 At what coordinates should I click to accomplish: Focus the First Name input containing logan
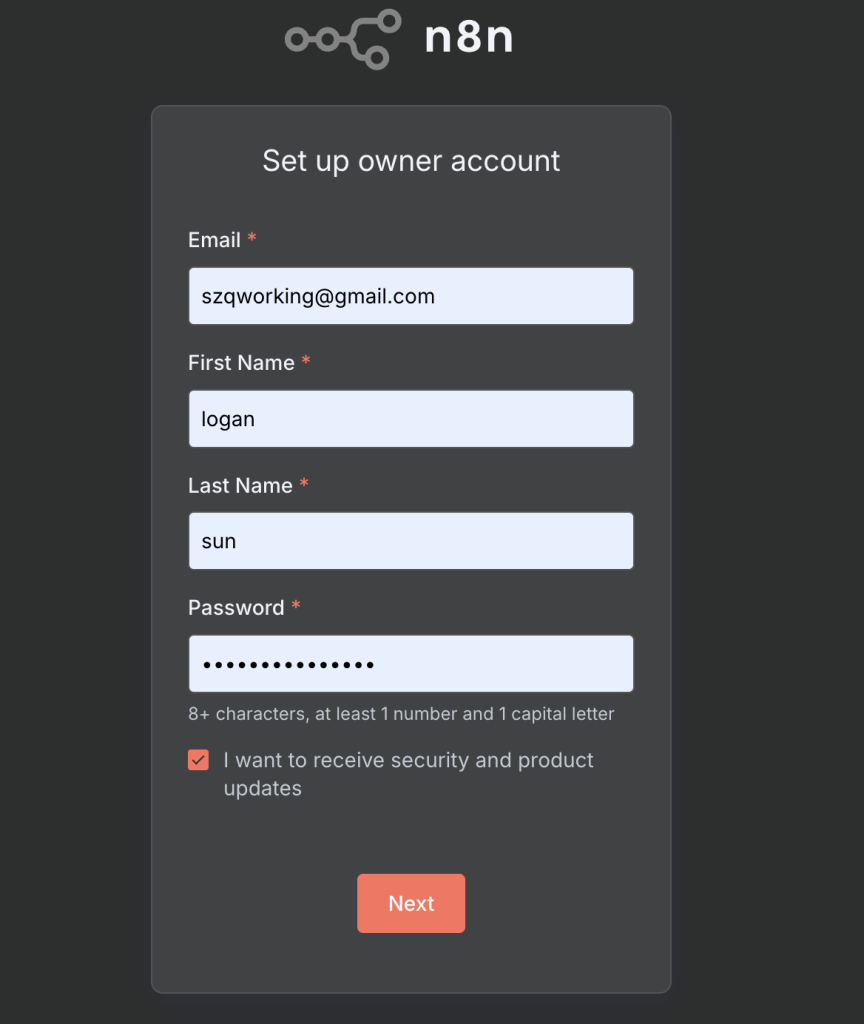(x=411, y=419)
